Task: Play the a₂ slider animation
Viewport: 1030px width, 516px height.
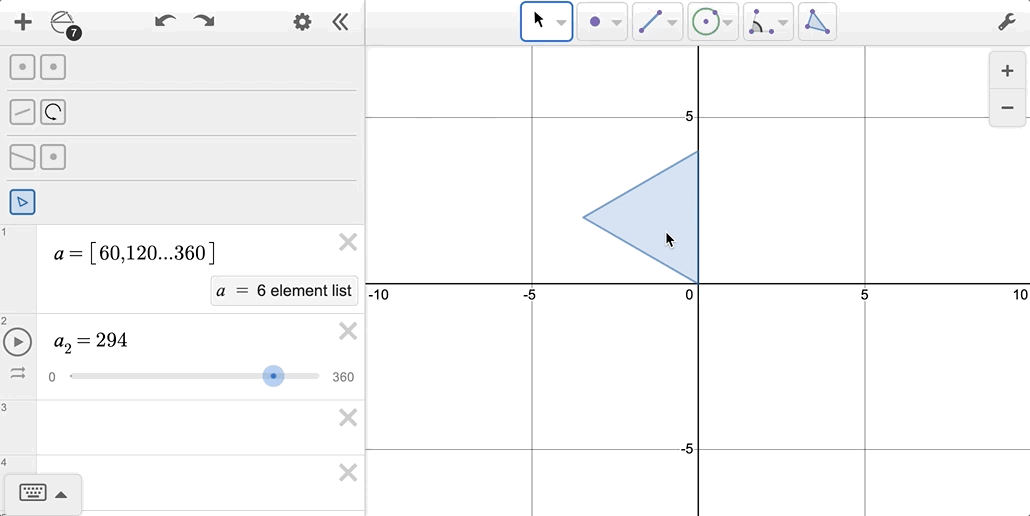Action: 18,342
